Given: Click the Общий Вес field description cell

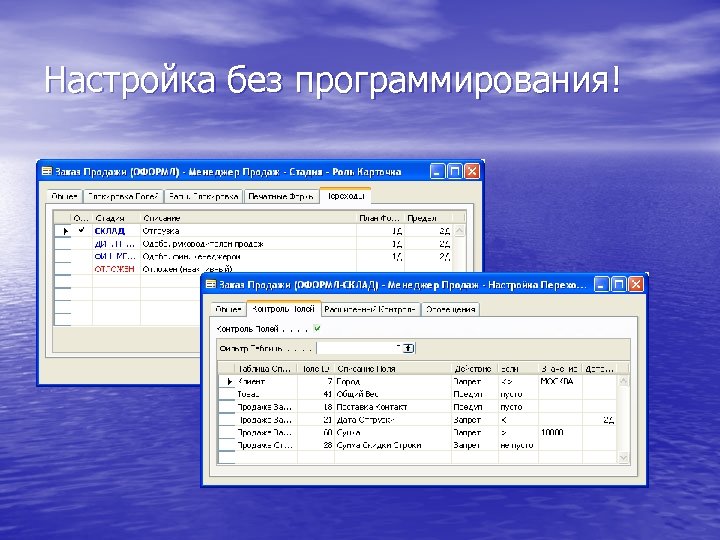Looking at the screenshot, I should (x=393, y=394).
